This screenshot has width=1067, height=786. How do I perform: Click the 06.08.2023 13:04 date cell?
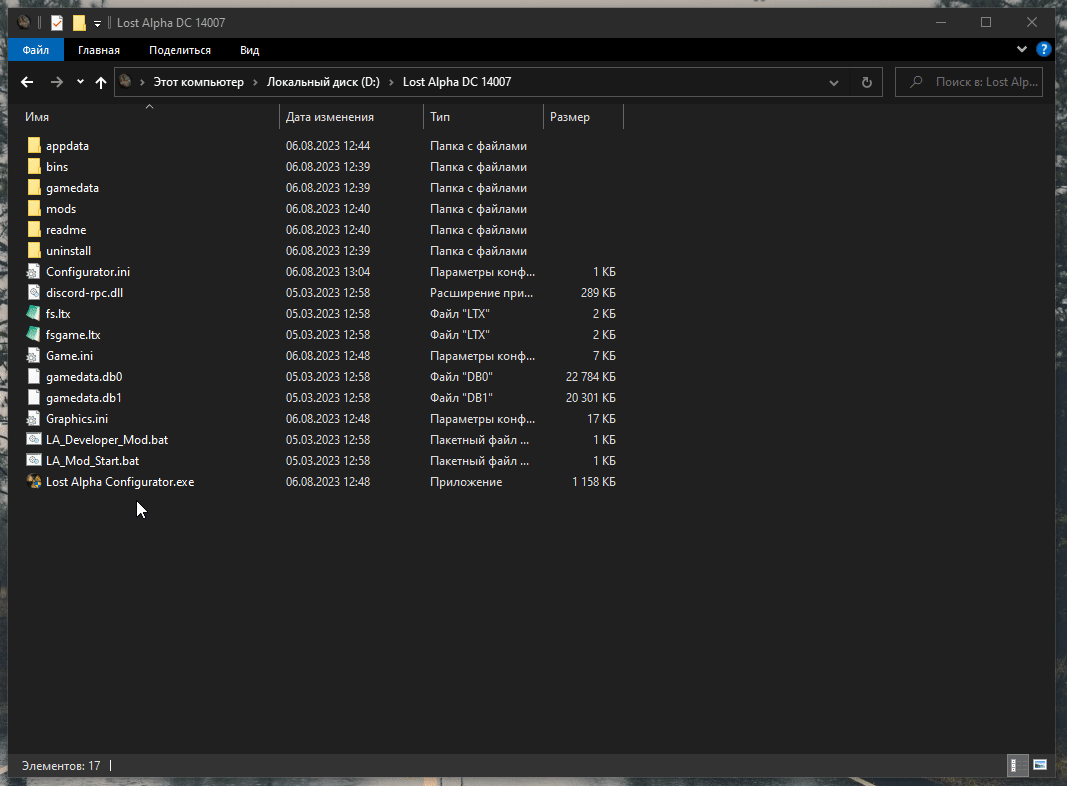[328, 272]
